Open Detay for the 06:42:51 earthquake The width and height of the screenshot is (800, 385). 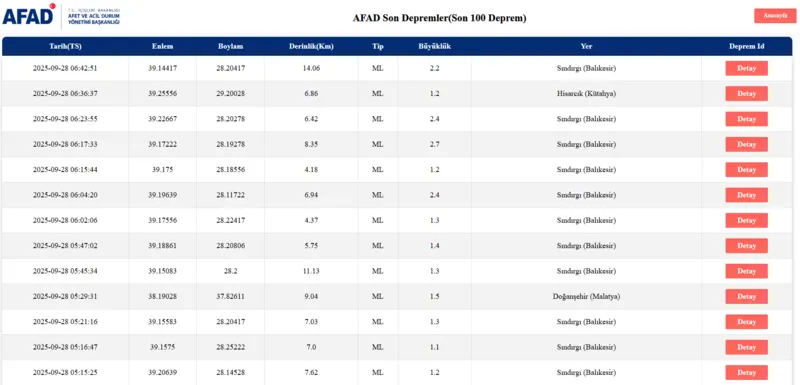(x=746, y=68)
